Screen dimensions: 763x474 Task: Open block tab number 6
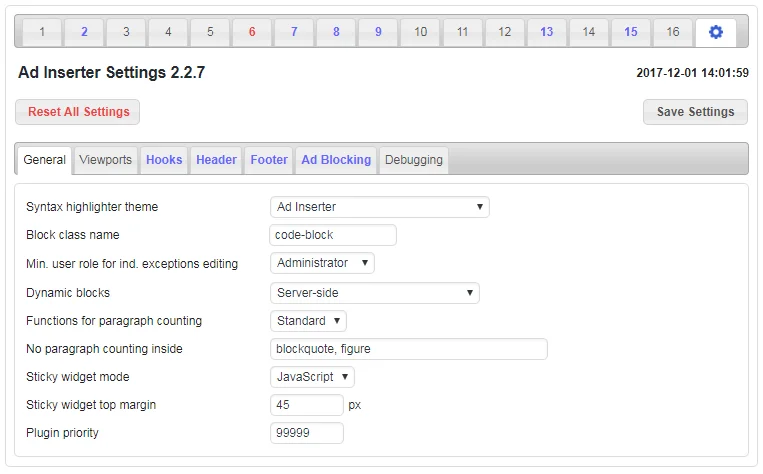click(252, 32)
